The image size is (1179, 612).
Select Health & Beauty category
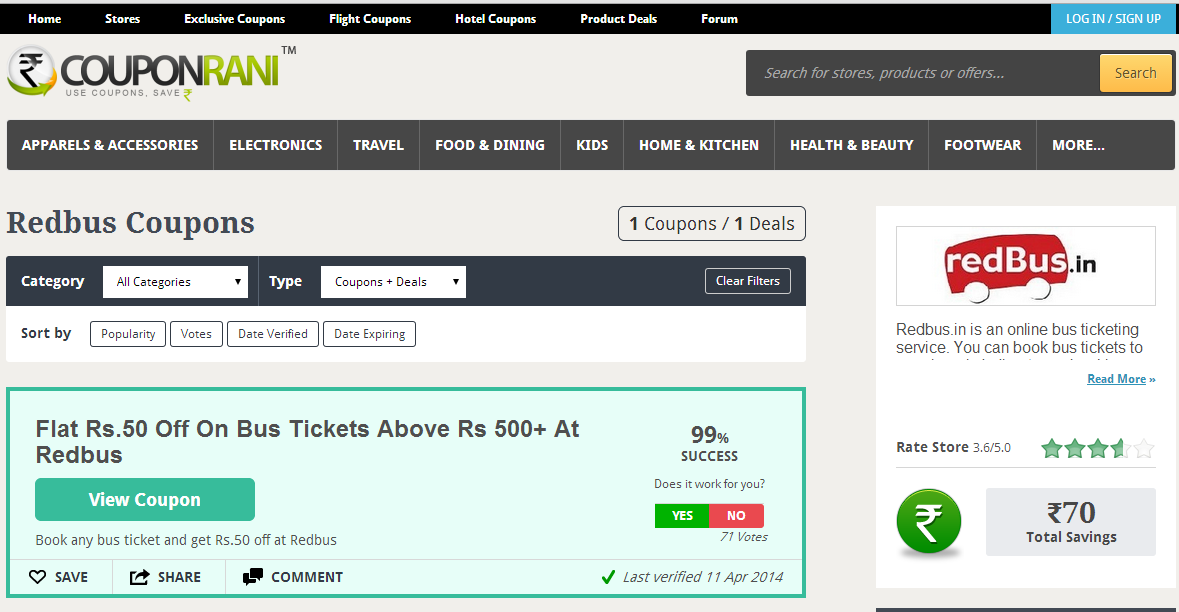851,145
